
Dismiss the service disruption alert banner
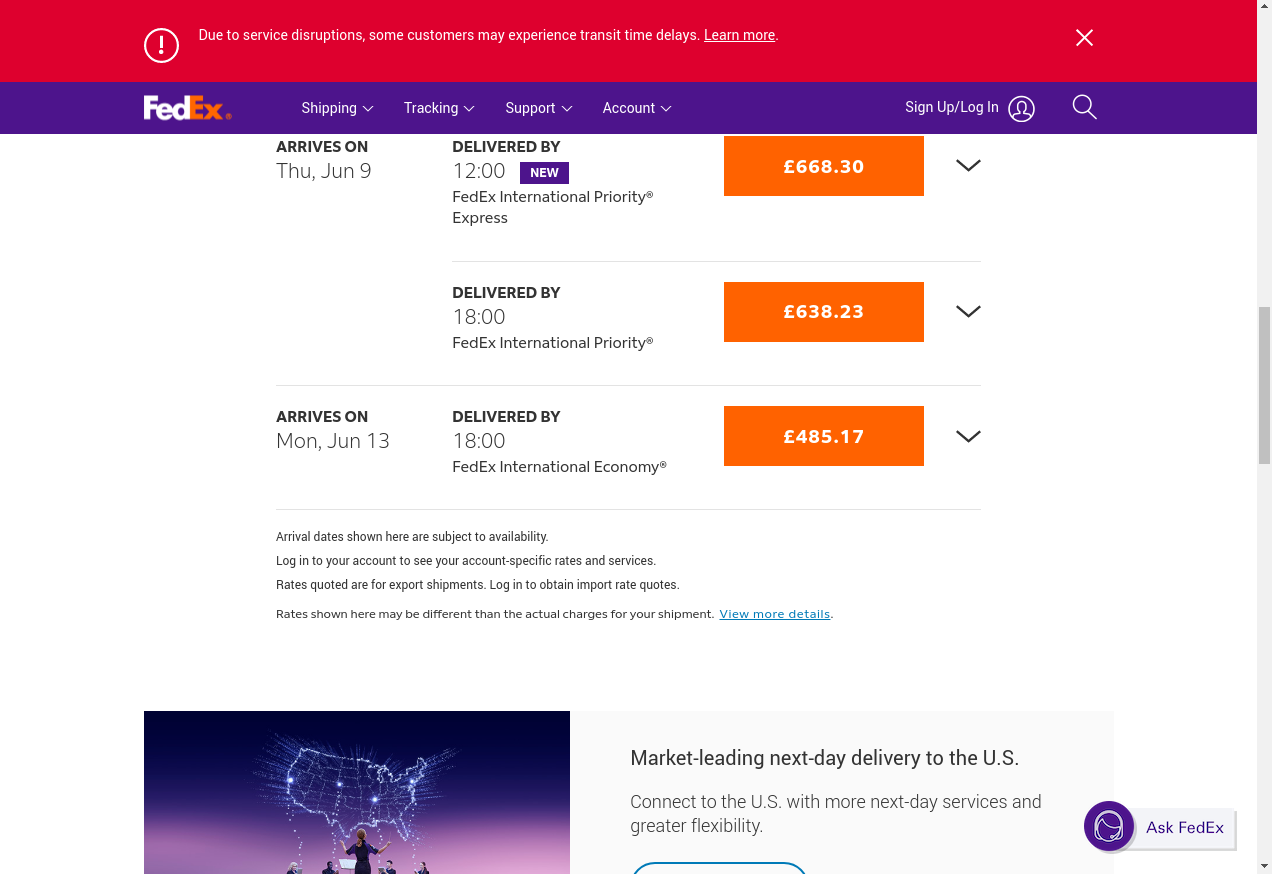tap(1084, 38)
